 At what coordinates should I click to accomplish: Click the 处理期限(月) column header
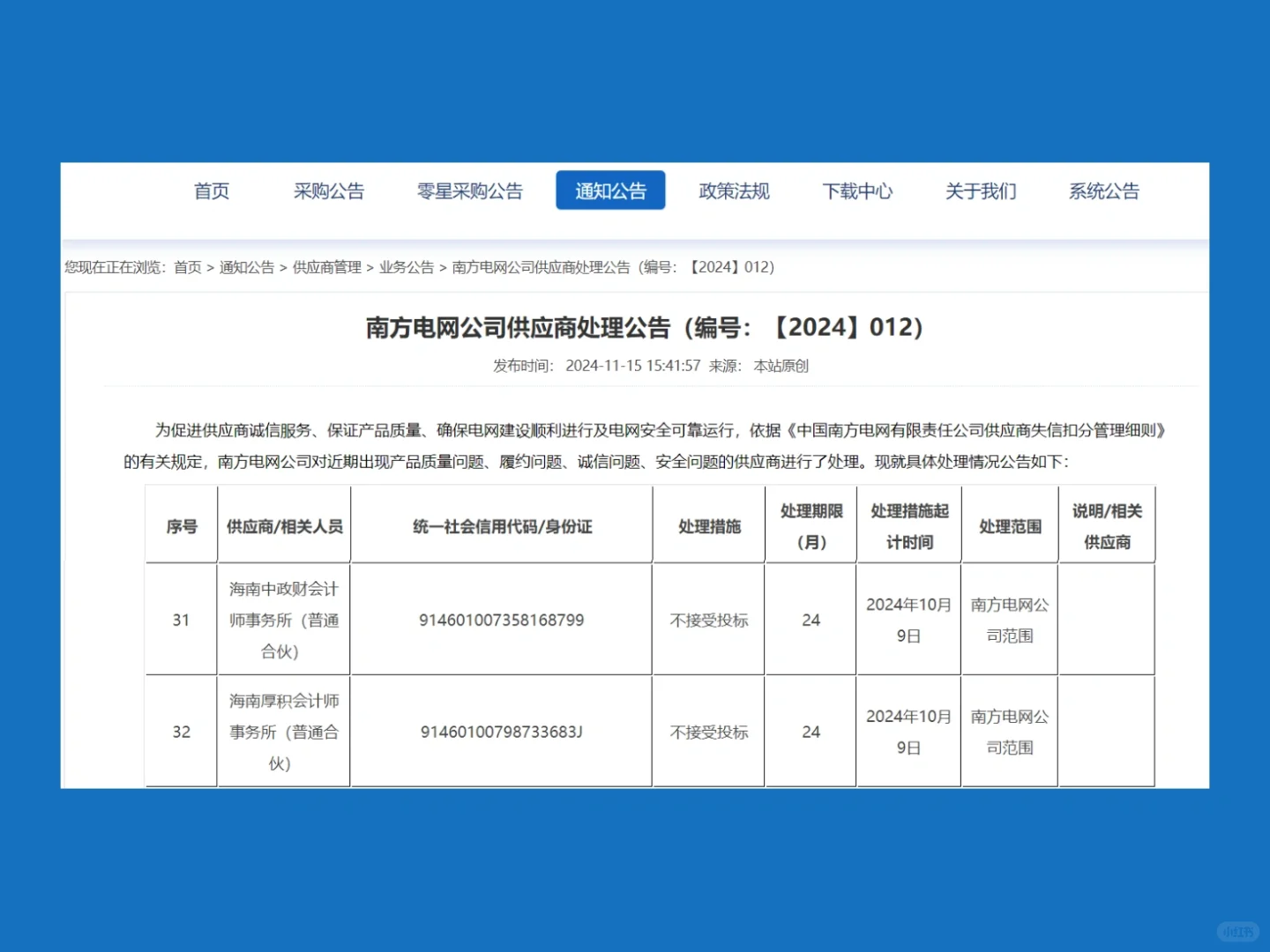coord(811,526)
